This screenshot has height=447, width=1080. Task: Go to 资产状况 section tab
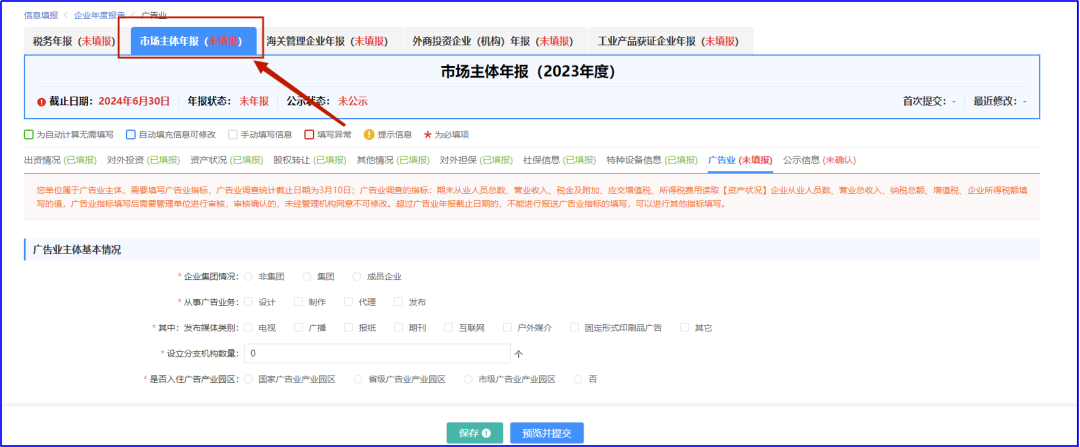pos(227,160)
